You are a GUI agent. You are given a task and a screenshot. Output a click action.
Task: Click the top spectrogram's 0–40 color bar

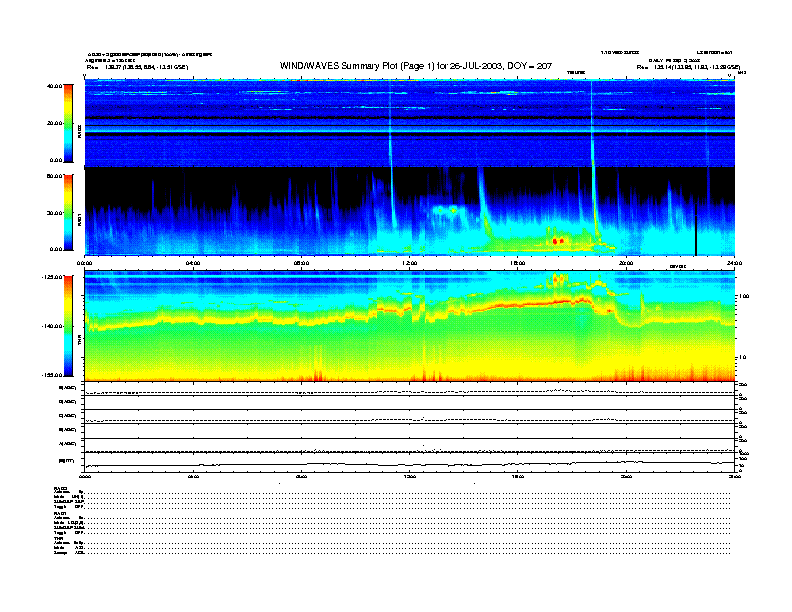pos(68,124)
